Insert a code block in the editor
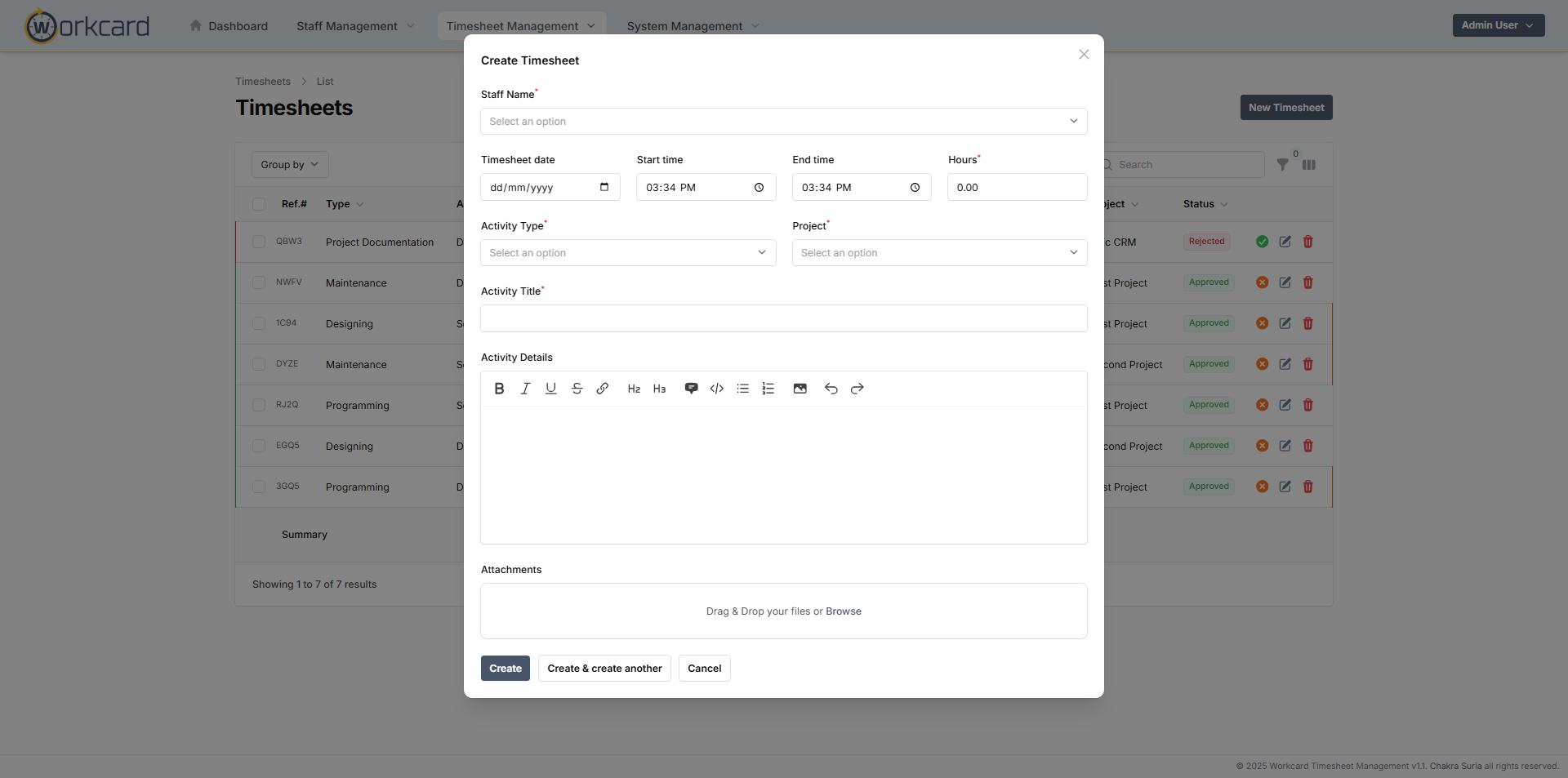 717,389
